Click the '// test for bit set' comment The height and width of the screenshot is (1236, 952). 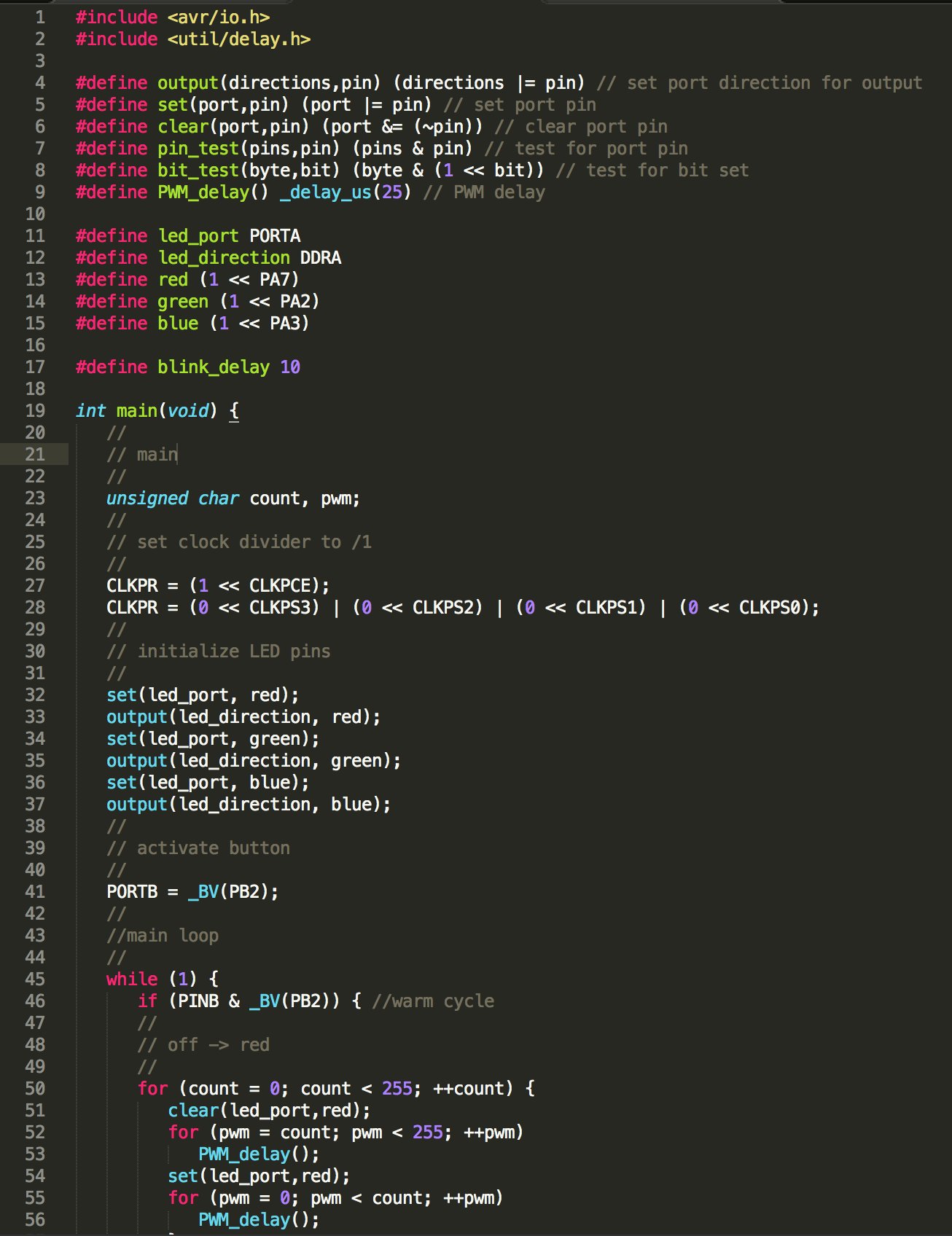pyautogui.click(x=652, y=171)
